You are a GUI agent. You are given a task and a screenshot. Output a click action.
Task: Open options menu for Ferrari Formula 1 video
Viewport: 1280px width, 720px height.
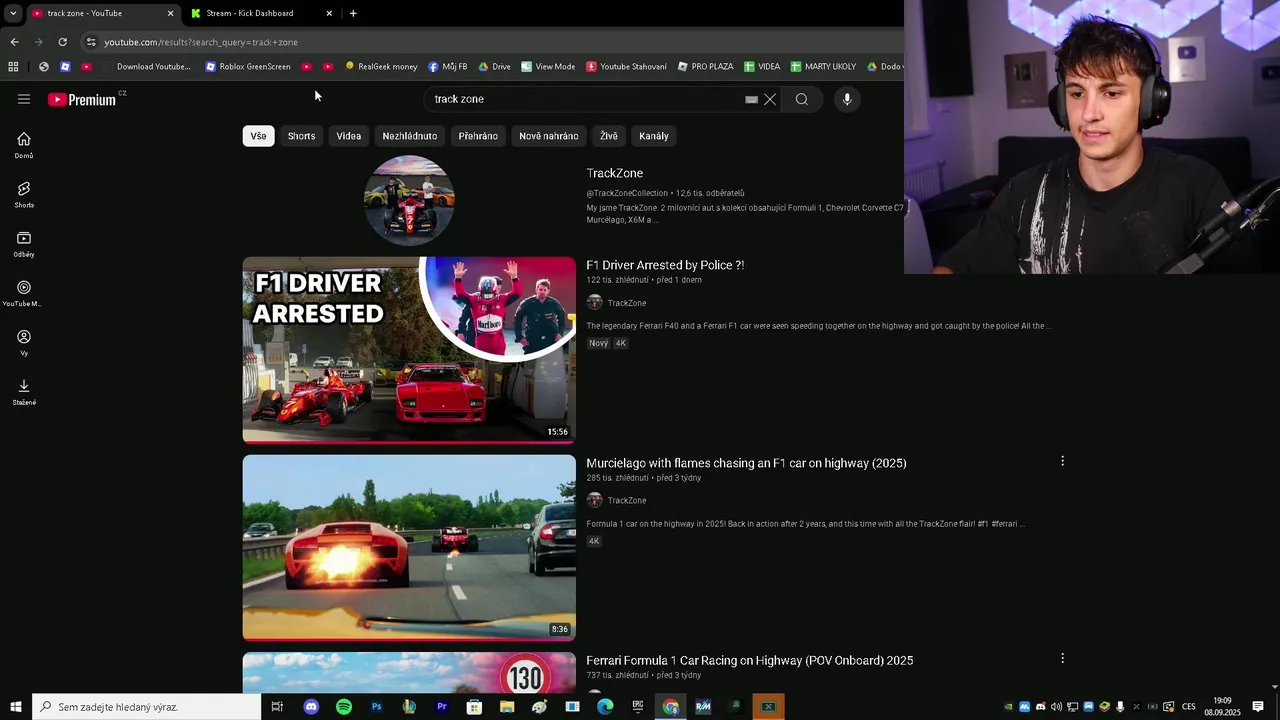pyautogui.click(x=1062, y=658)
